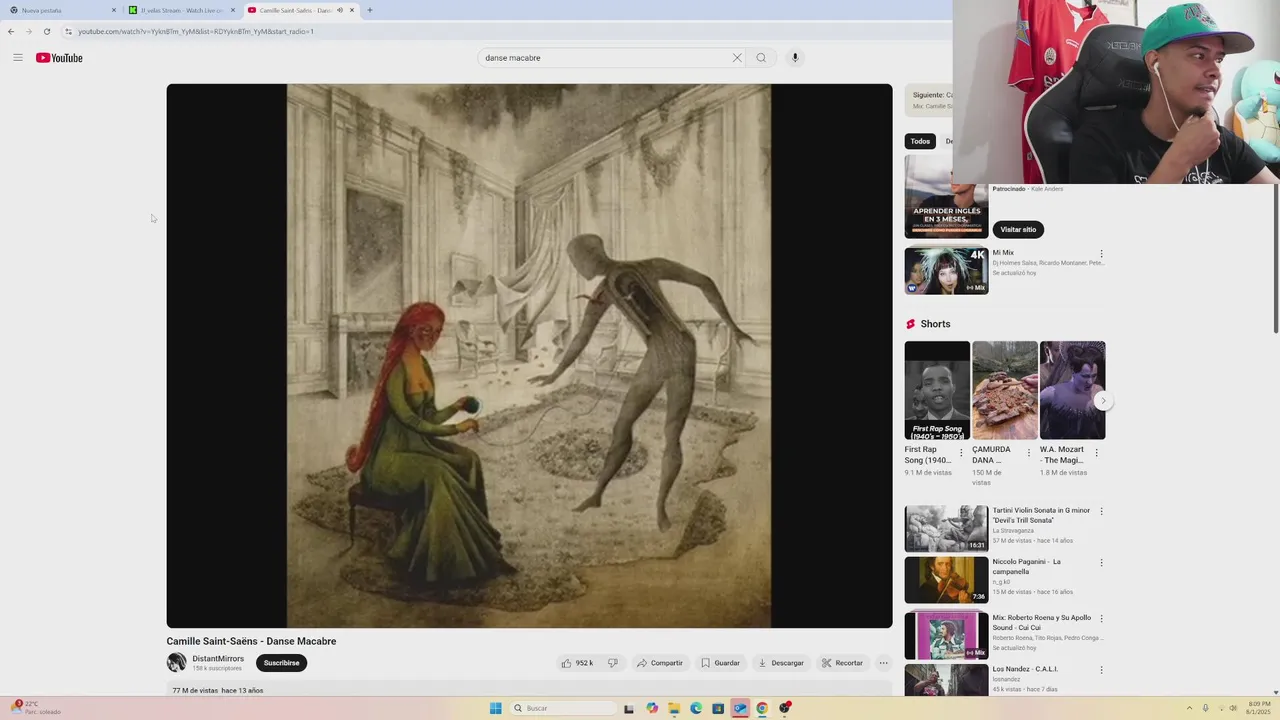This screenshot has width=1280, height=720.
Task: Open the weather widget showing 32°C
Action: tap(38, 707)
